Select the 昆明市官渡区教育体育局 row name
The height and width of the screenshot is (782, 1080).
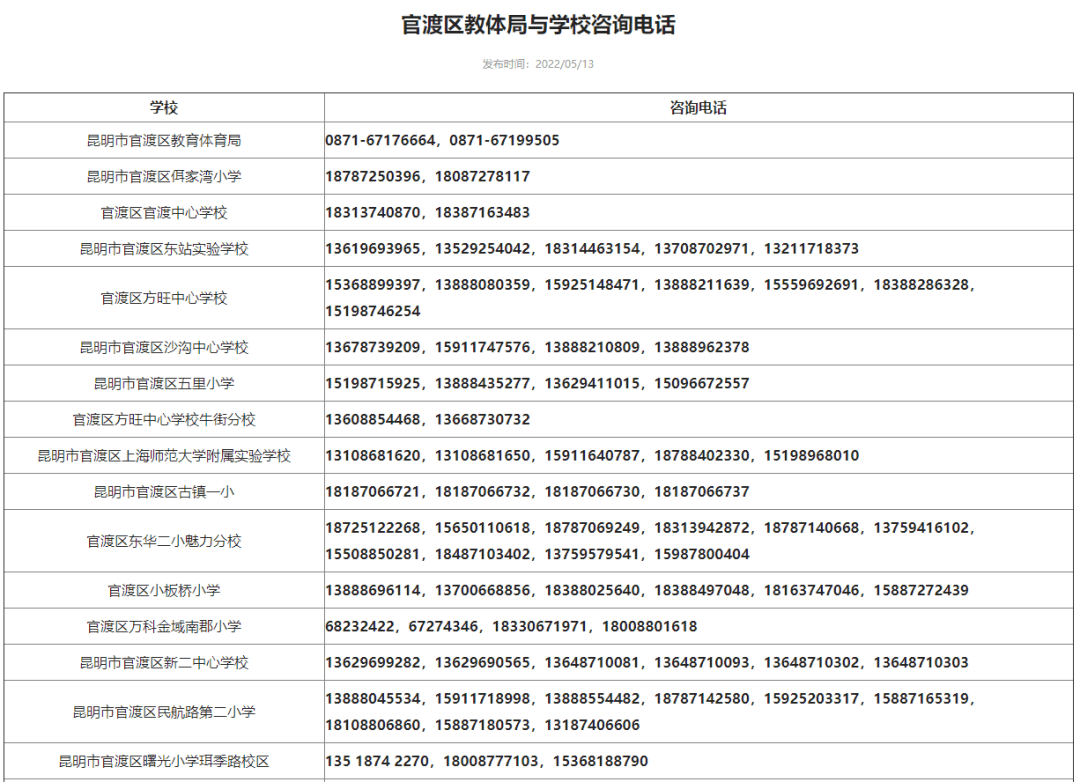pos(164,141)
